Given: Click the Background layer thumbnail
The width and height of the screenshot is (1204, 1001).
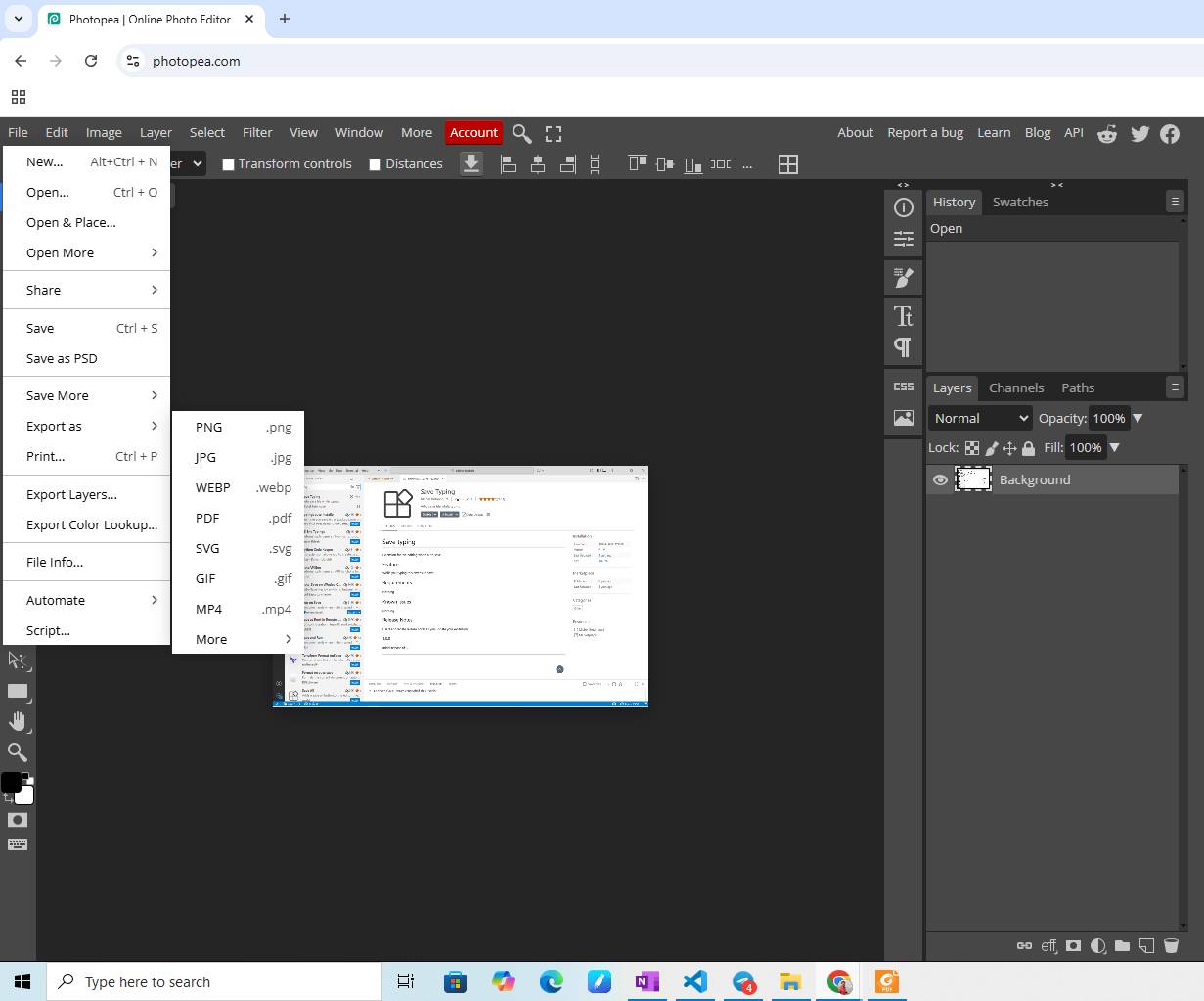Looking at the screenshot, I should pos(973,479).
